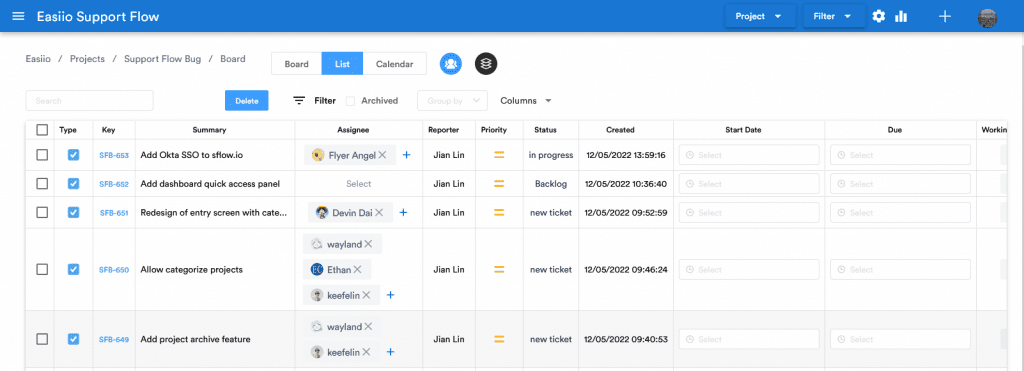The width and height of the screenshot is (1024, 371).
Task: Open issue key SFB-650
Action: pyautogui.click(x=114, y=270)
